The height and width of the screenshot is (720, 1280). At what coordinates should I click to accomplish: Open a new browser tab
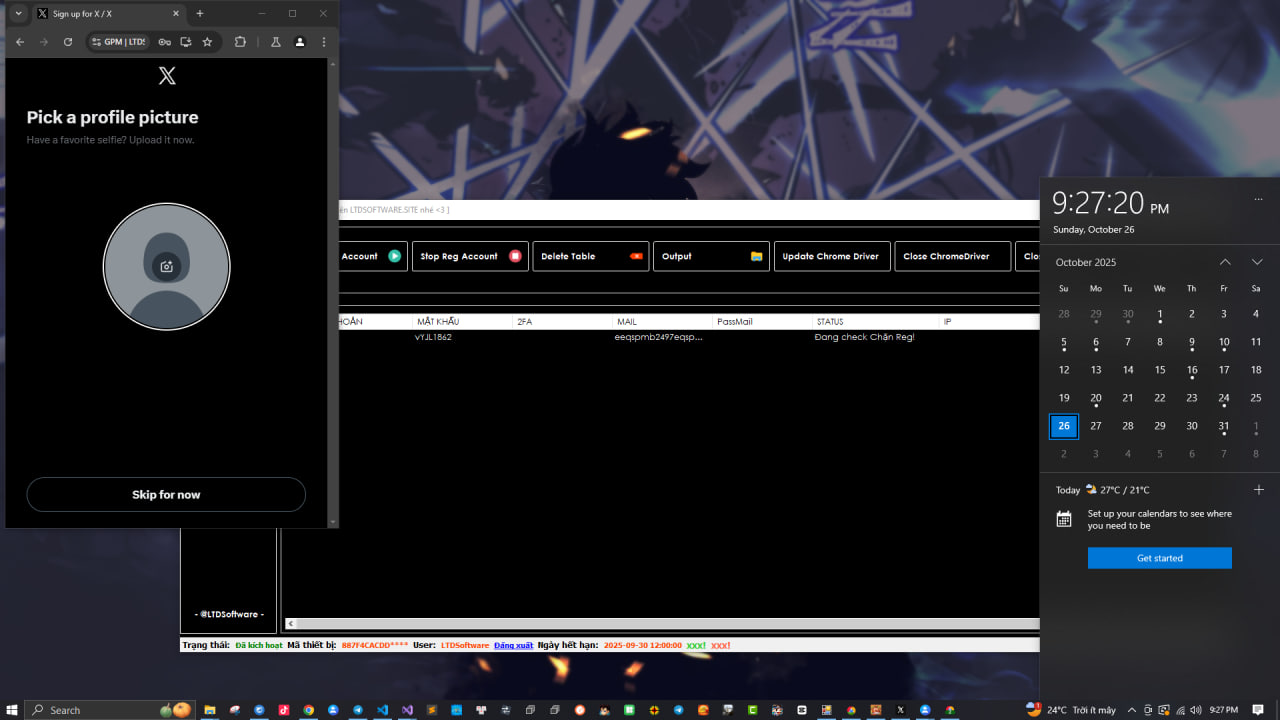(200, 14)
